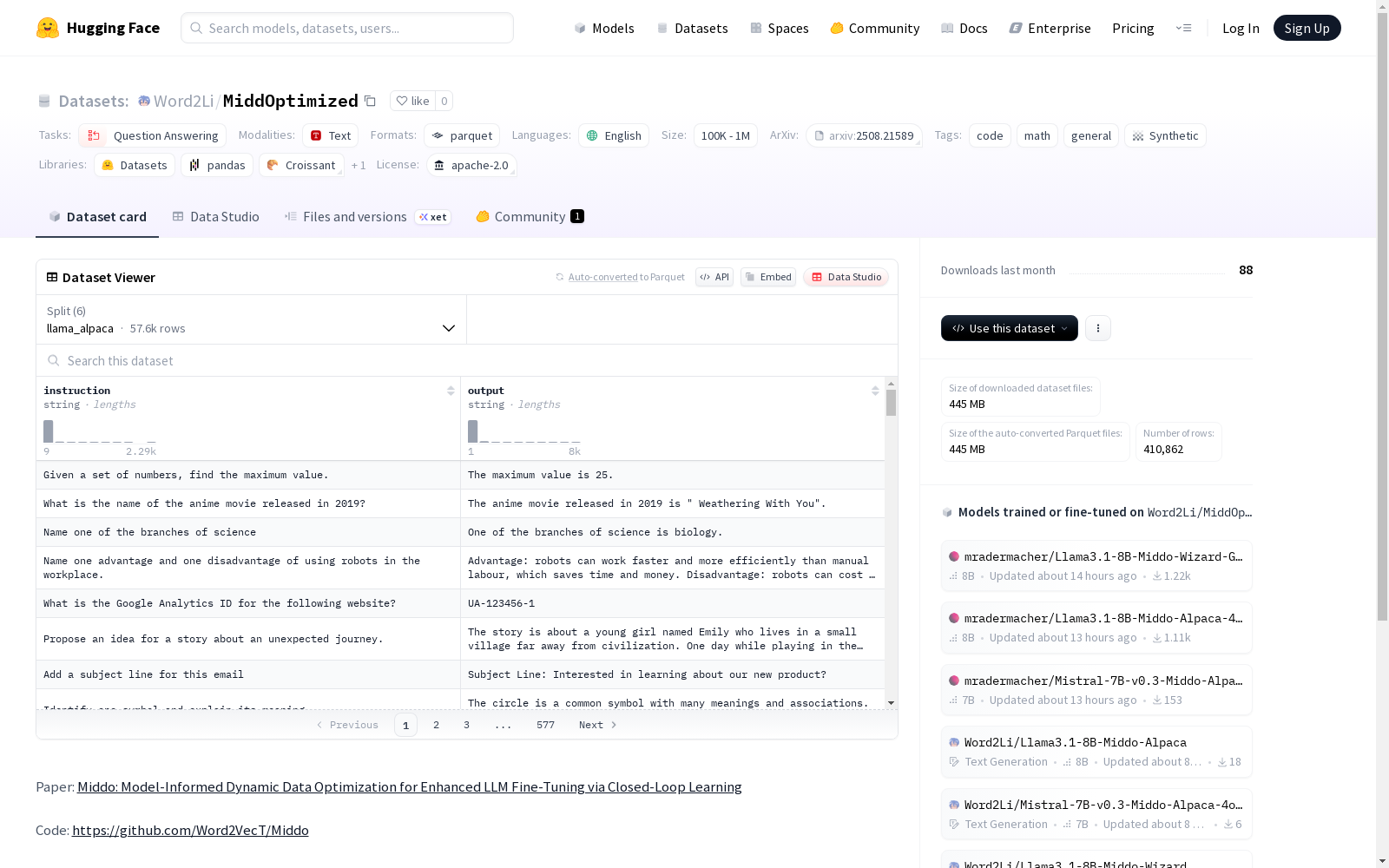1389x868 pixels.
Task: Open Spaces in the navbar
Action: point(780,28)
